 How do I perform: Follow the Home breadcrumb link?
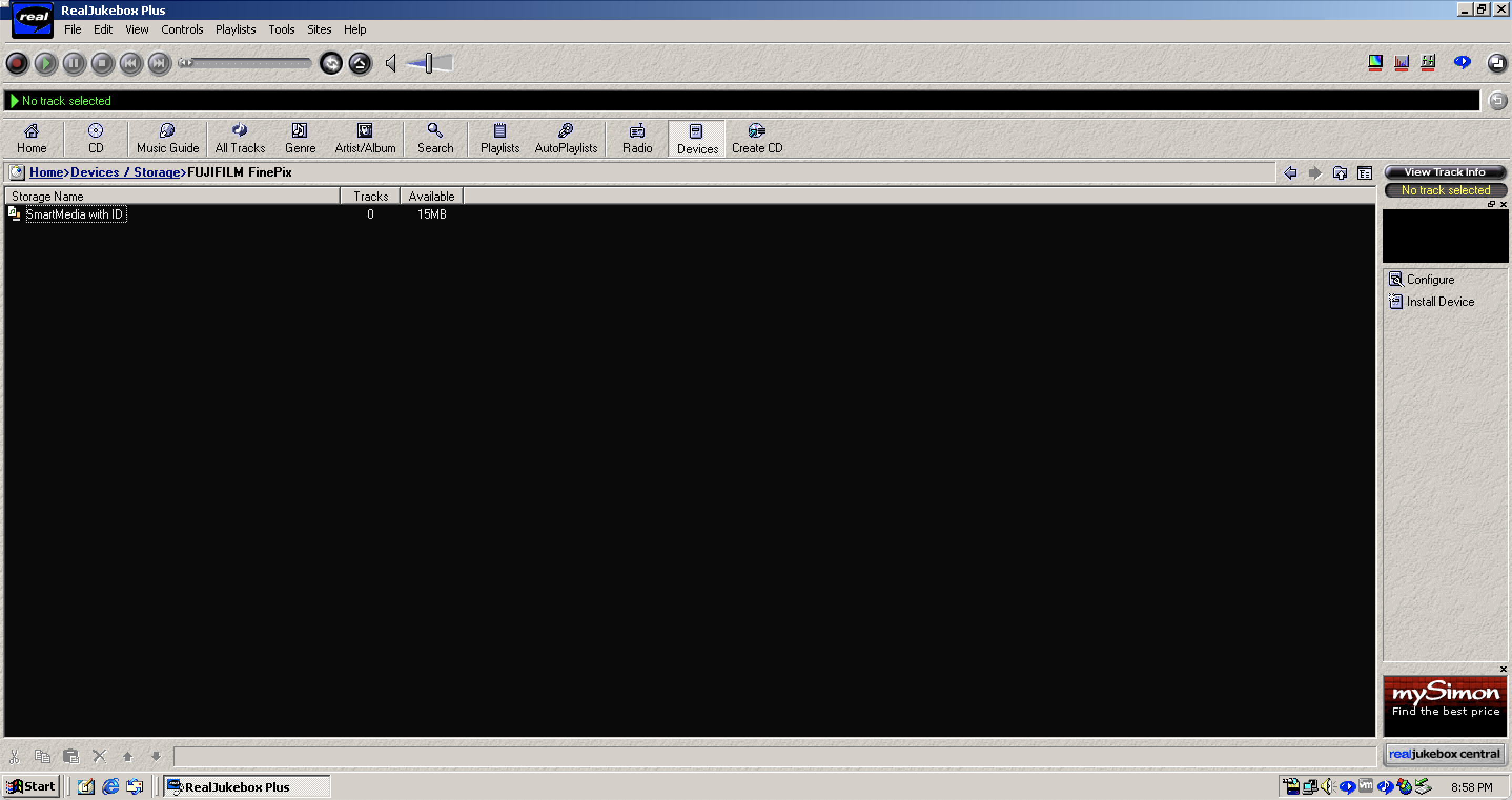point(46,172)
